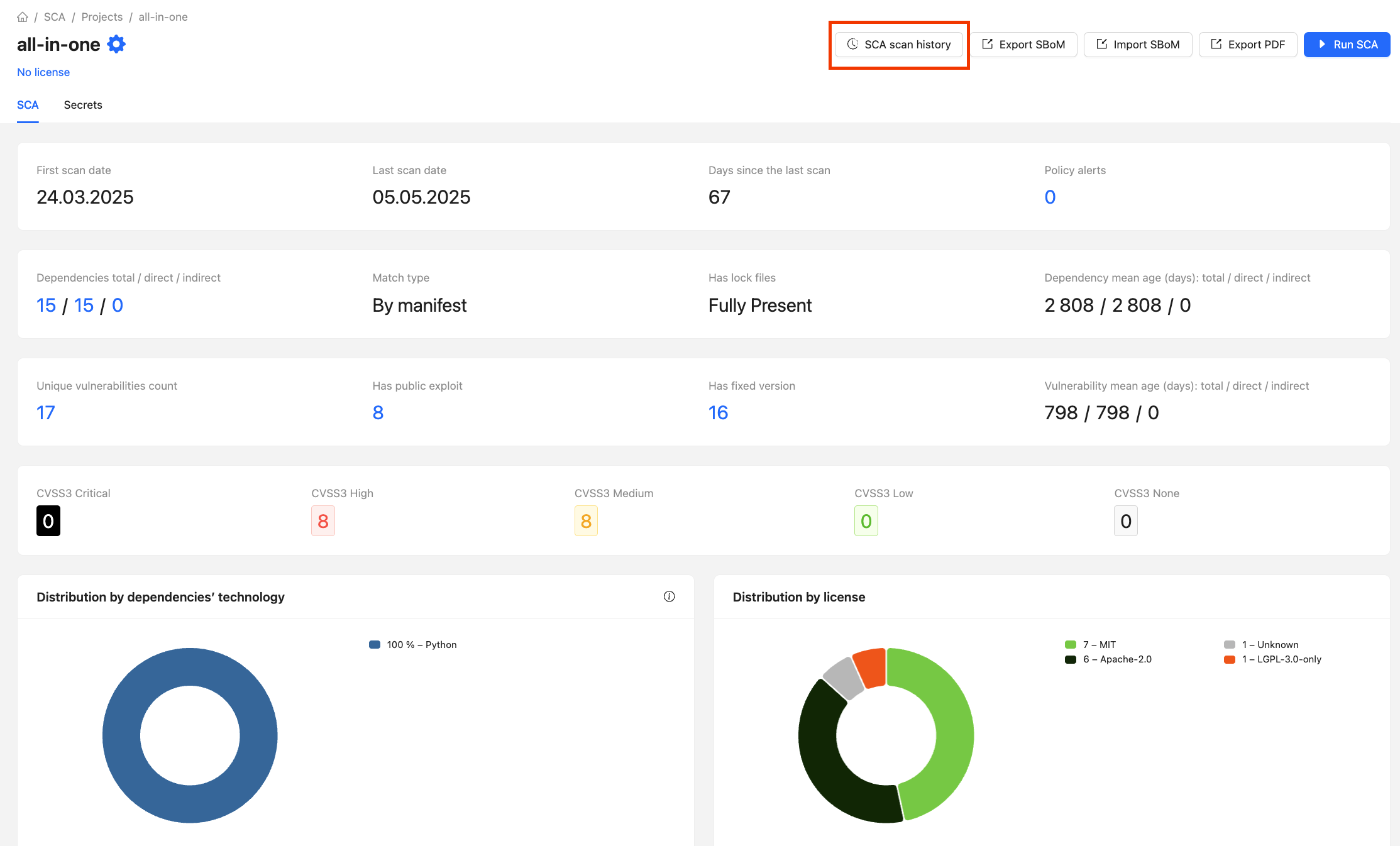The height and width of the screenshot is (846, 1400).
Task: Click the Python donut chart ring
Action: click(121, 735)
